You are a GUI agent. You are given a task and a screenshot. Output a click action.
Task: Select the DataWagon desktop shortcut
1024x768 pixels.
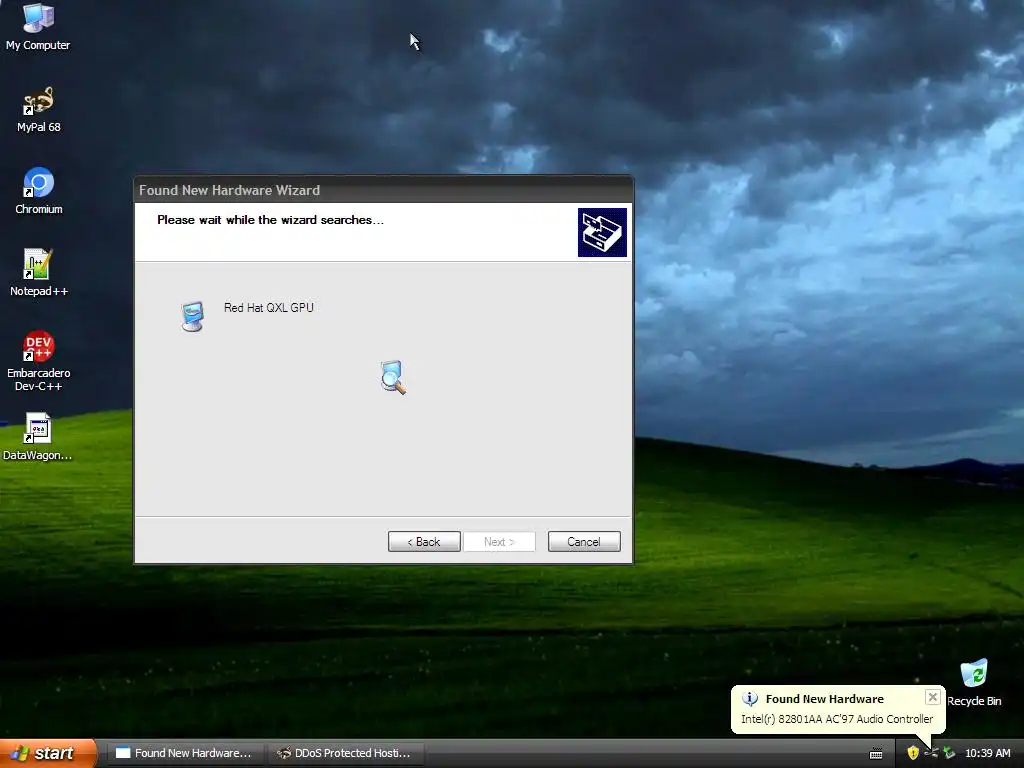[x=38, y=436]
